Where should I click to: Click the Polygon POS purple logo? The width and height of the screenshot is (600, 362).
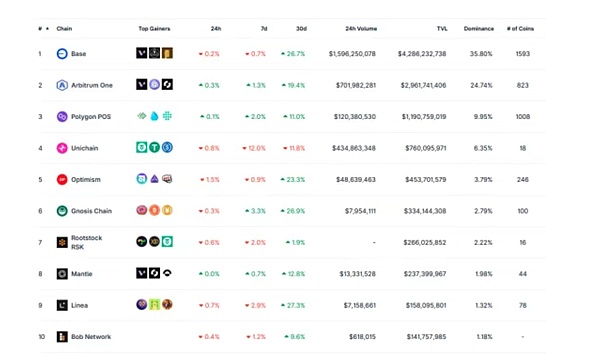(x=62, y=116)
